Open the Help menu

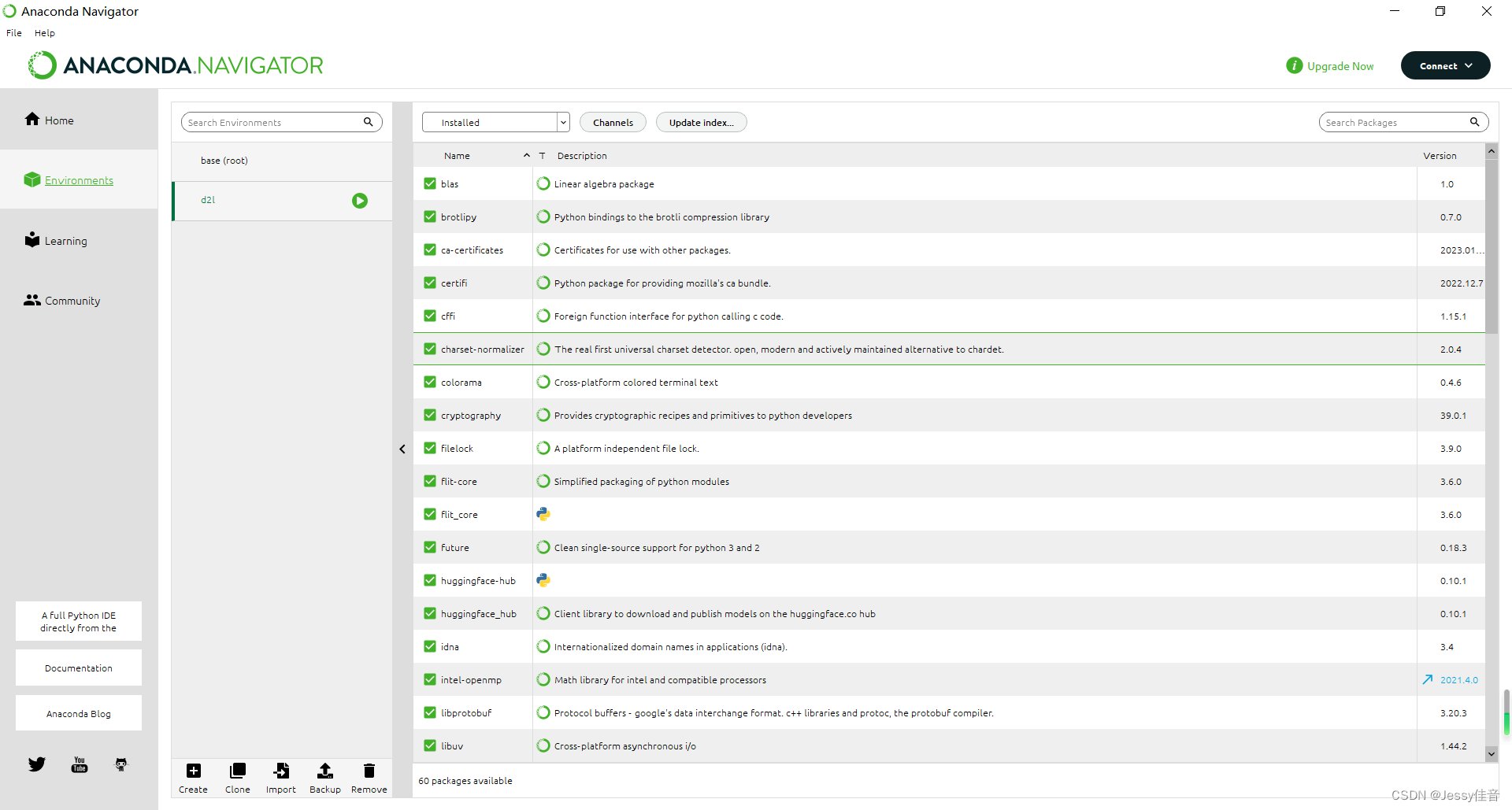pyautogui.click(x=45, y=33)
